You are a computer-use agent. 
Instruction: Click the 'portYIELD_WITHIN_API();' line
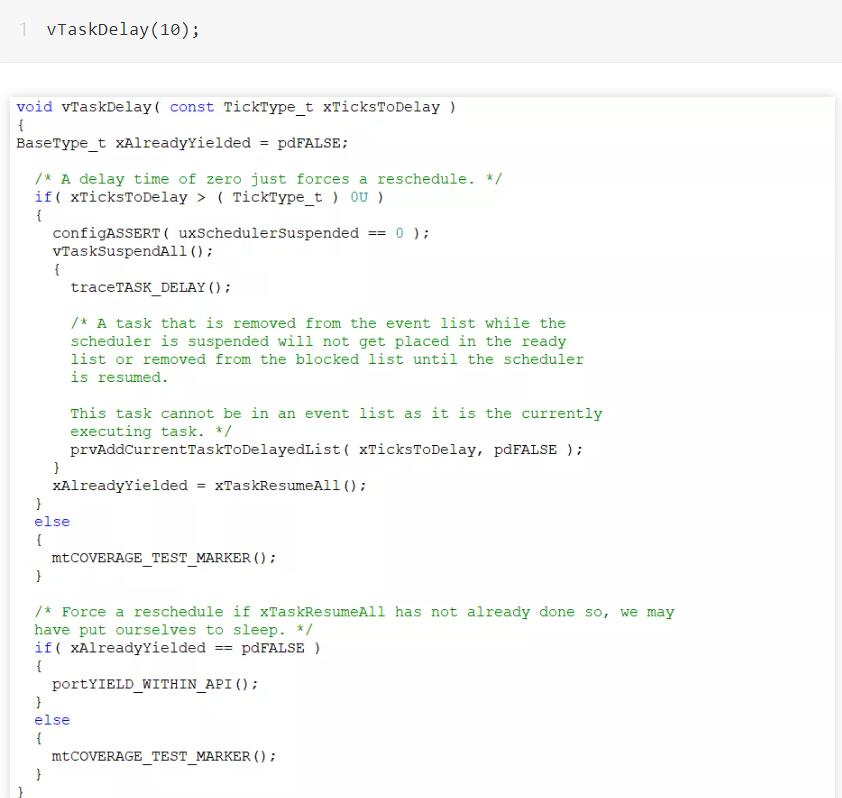155,684
